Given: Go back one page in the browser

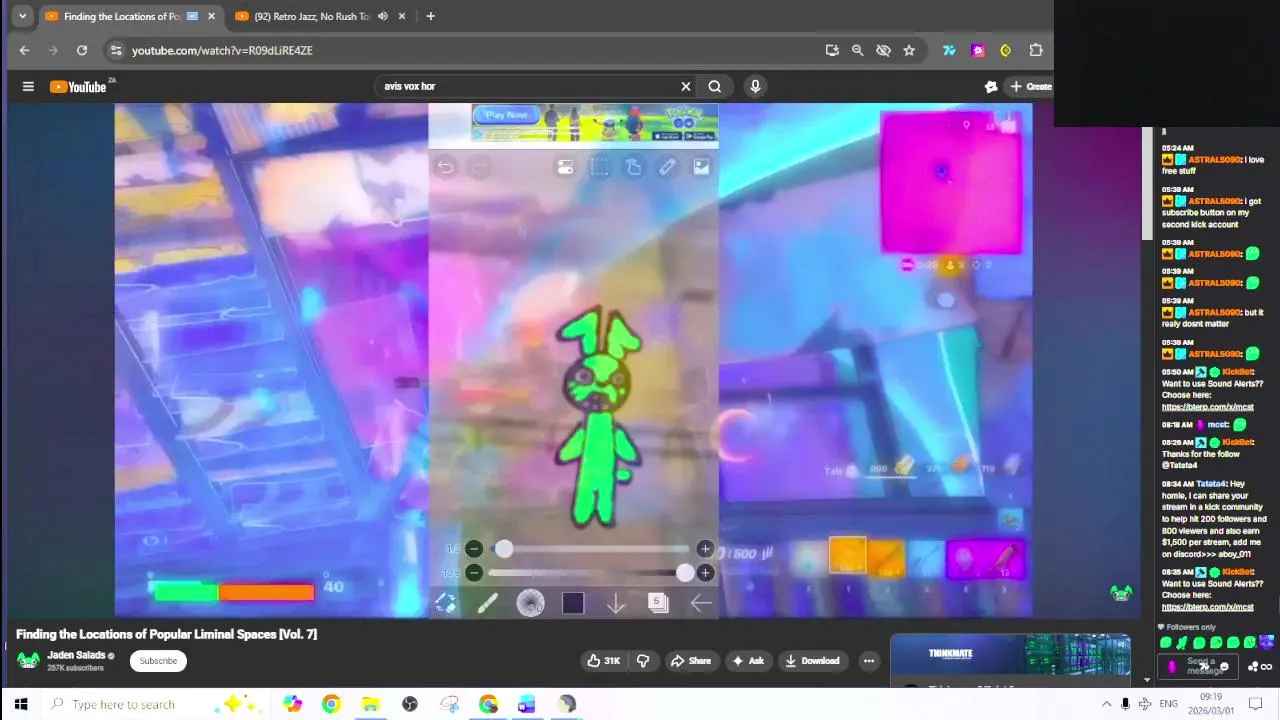Looking at the screenshot, I should pos(24,50).
